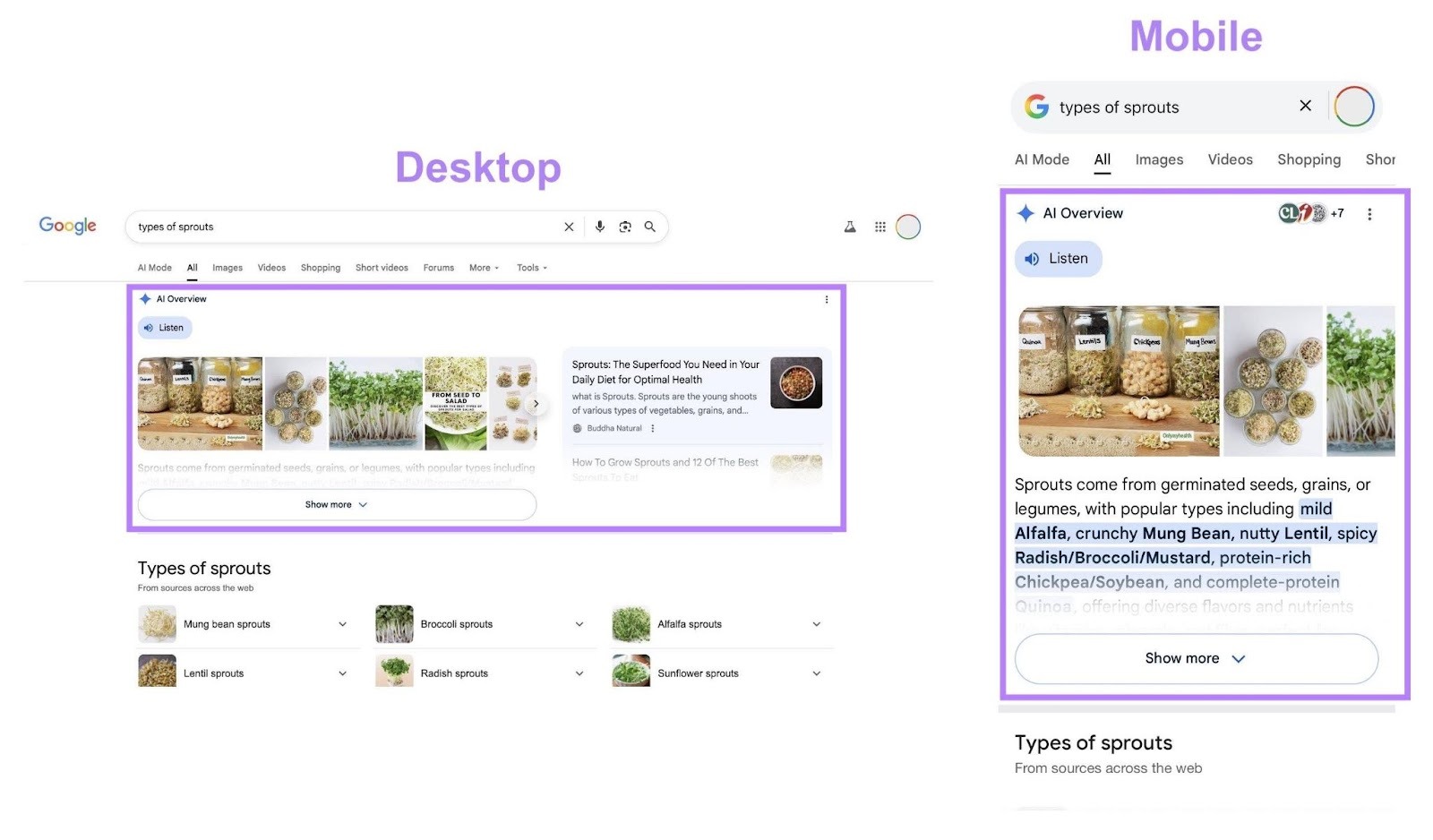The image size is (1433, 840).
Task: Open Google Lens camera search icon
Action: coord(624,227)
